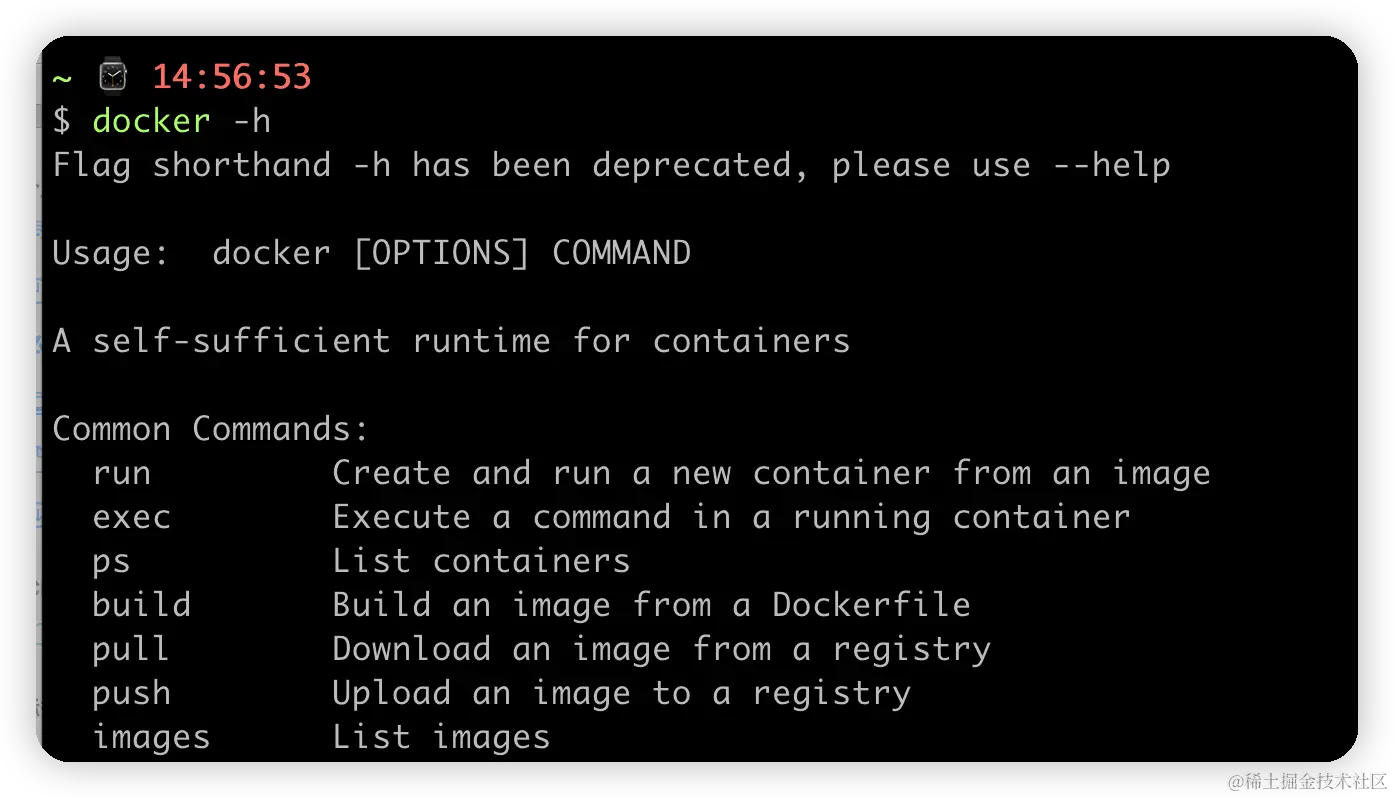The width and height of the screenshot is (1394, 798).
Task: Click the build command name
Action: (141, 605)
